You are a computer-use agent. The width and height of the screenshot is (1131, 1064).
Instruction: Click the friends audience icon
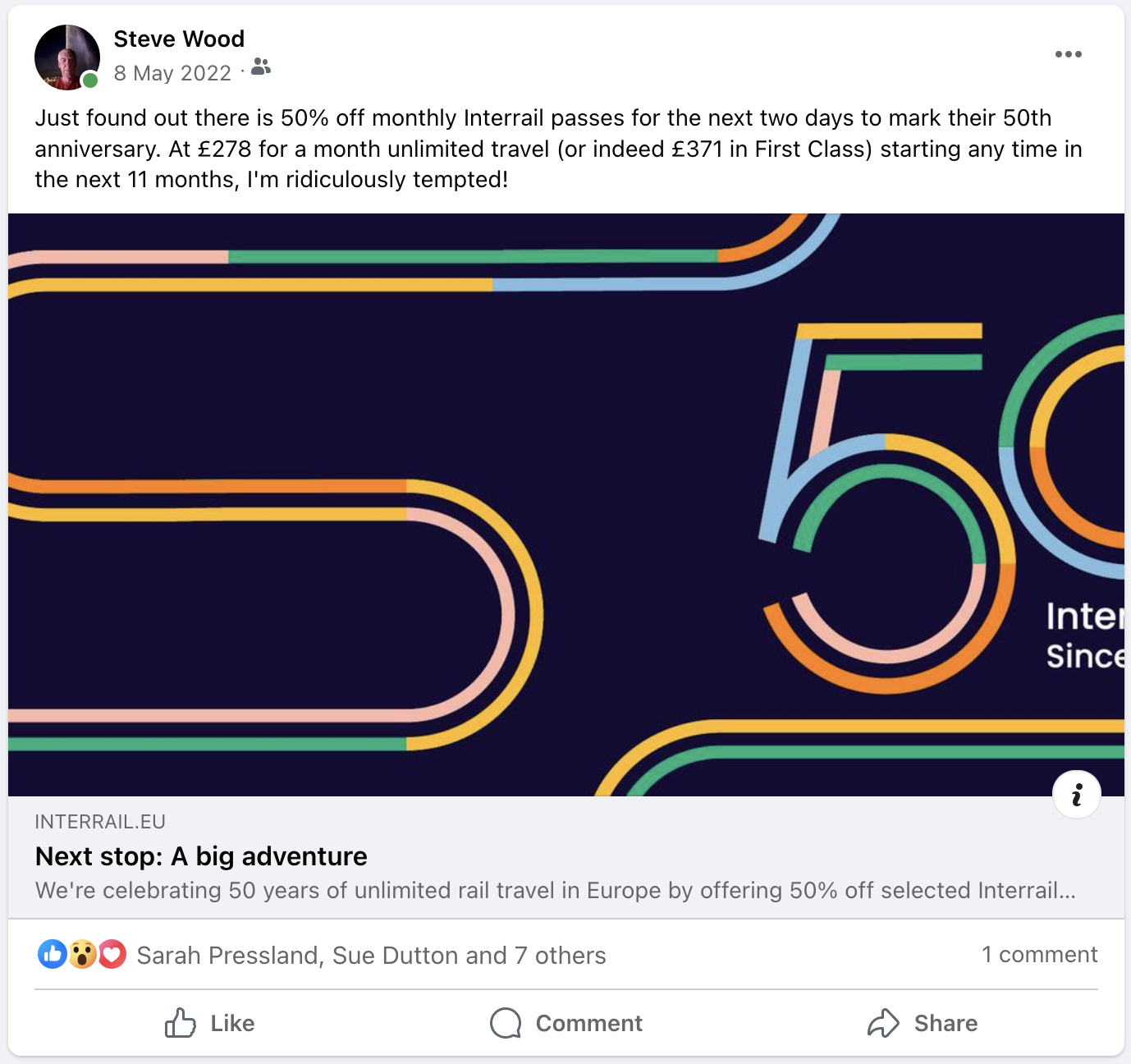(x=261, y=67)
